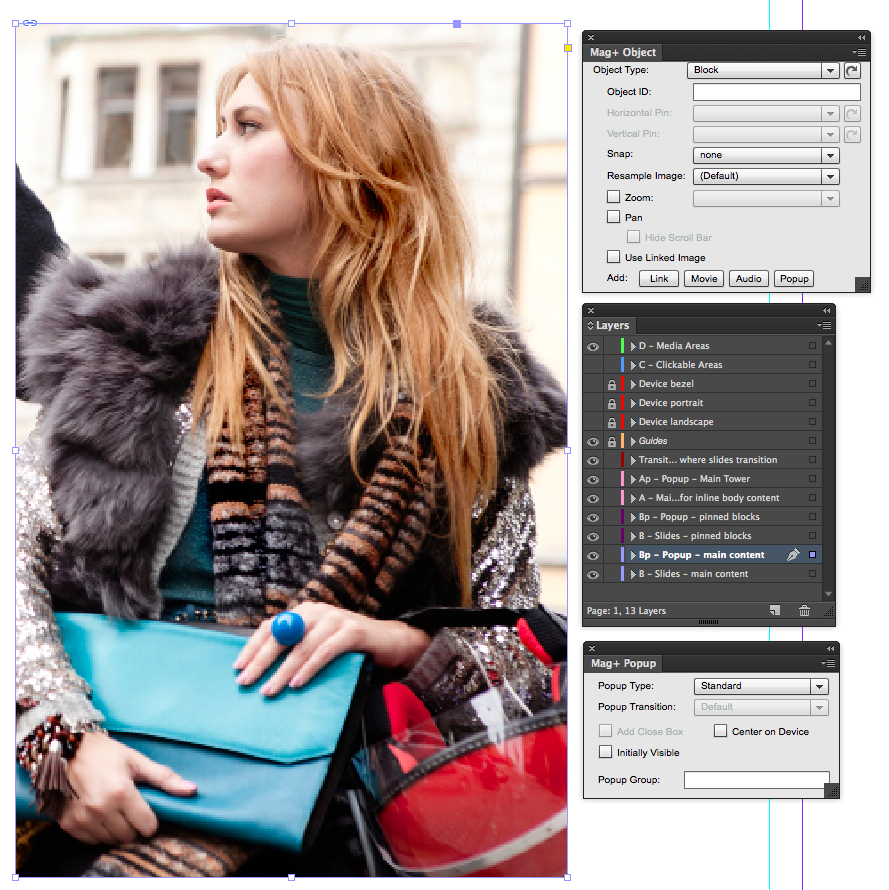Hide the Bp – Popup – main content layer
This screenshot has height=890, width=889.
[593, 556]
